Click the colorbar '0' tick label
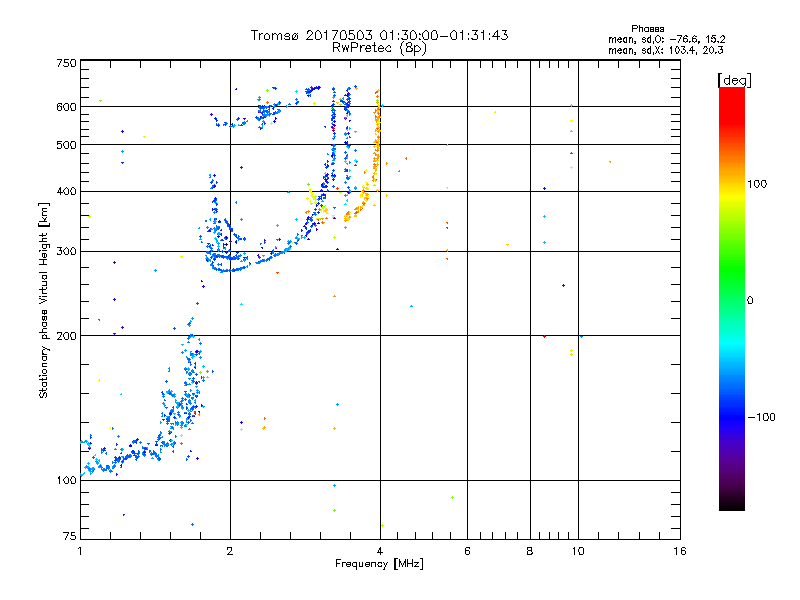 (x=750, y=301)
